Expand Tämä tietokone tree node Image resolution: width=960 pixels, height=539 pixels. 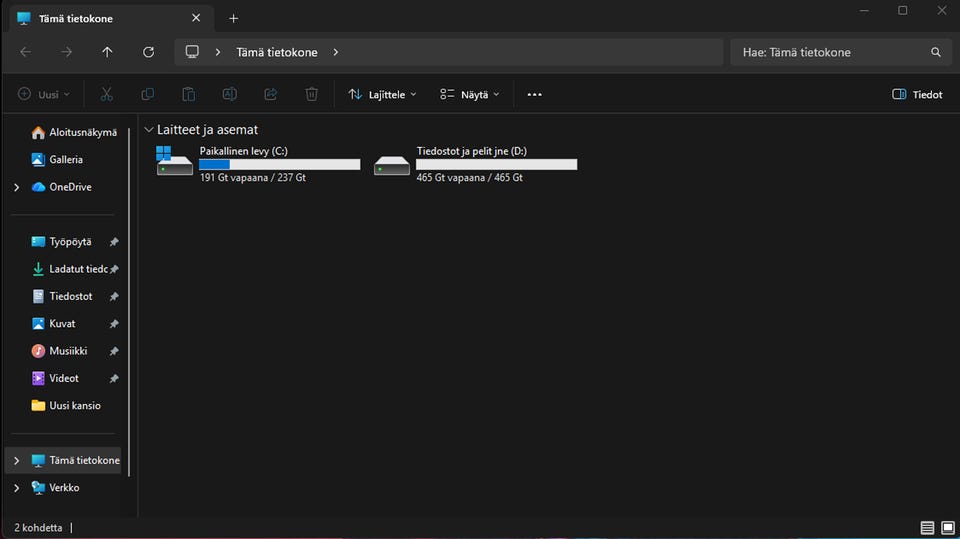tap(17, 461)
